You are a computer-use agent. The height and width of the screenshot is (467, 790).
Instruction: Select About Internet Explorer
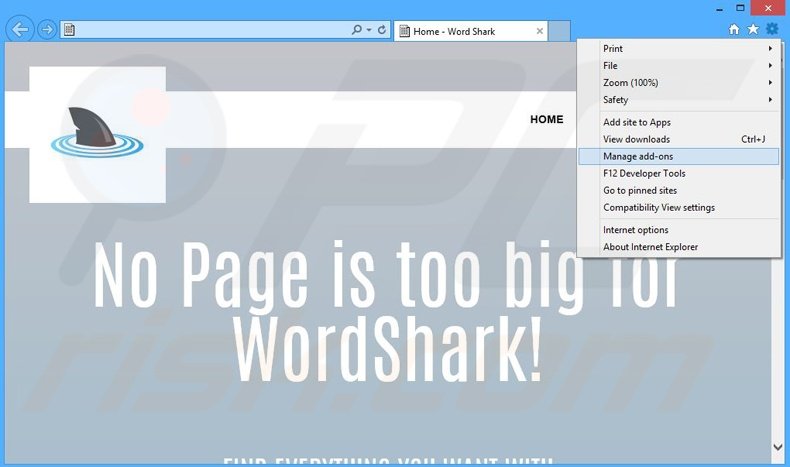679,247
